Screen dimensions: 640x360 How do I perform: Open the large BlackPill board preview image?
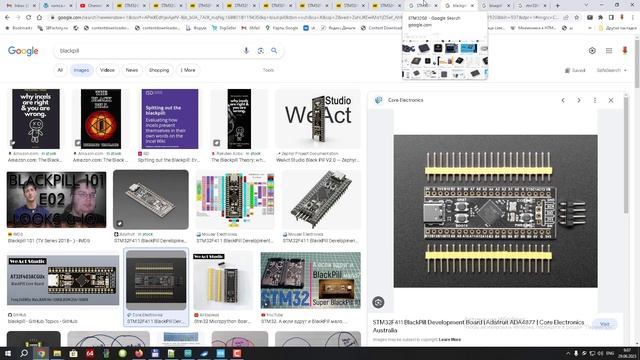tap(495, 211)
